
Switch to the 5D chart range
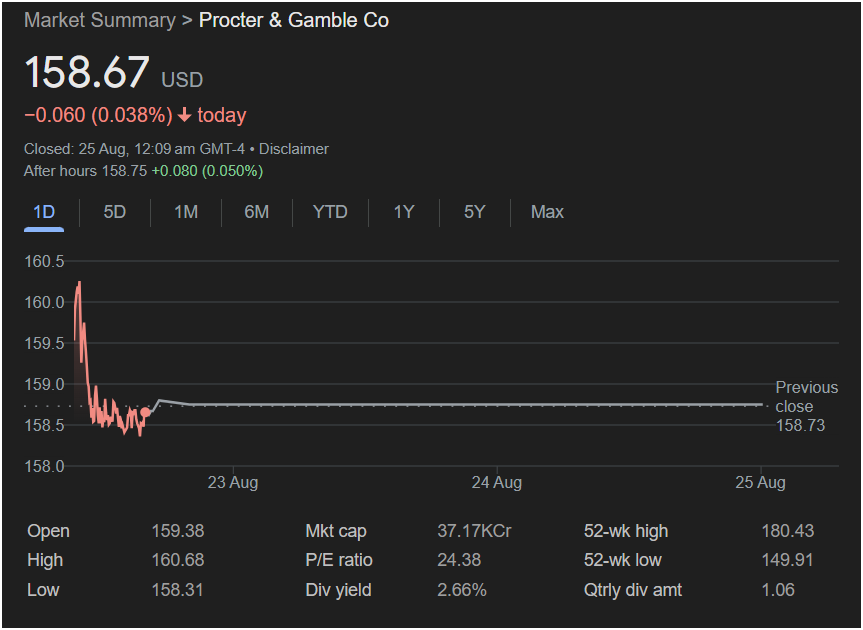115,212
